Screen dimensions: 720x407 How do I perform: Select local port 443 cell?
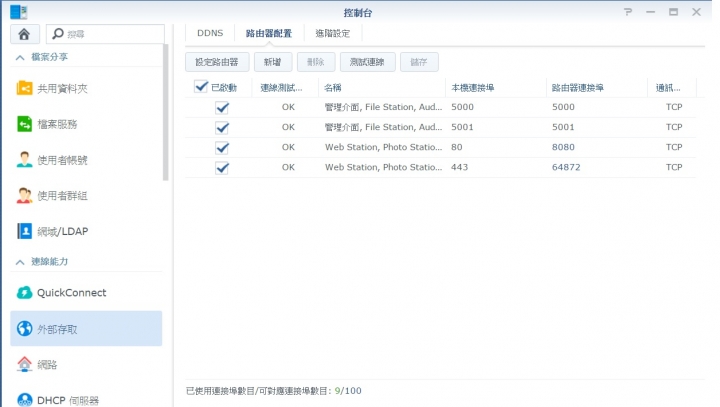[x=459, y=167]
